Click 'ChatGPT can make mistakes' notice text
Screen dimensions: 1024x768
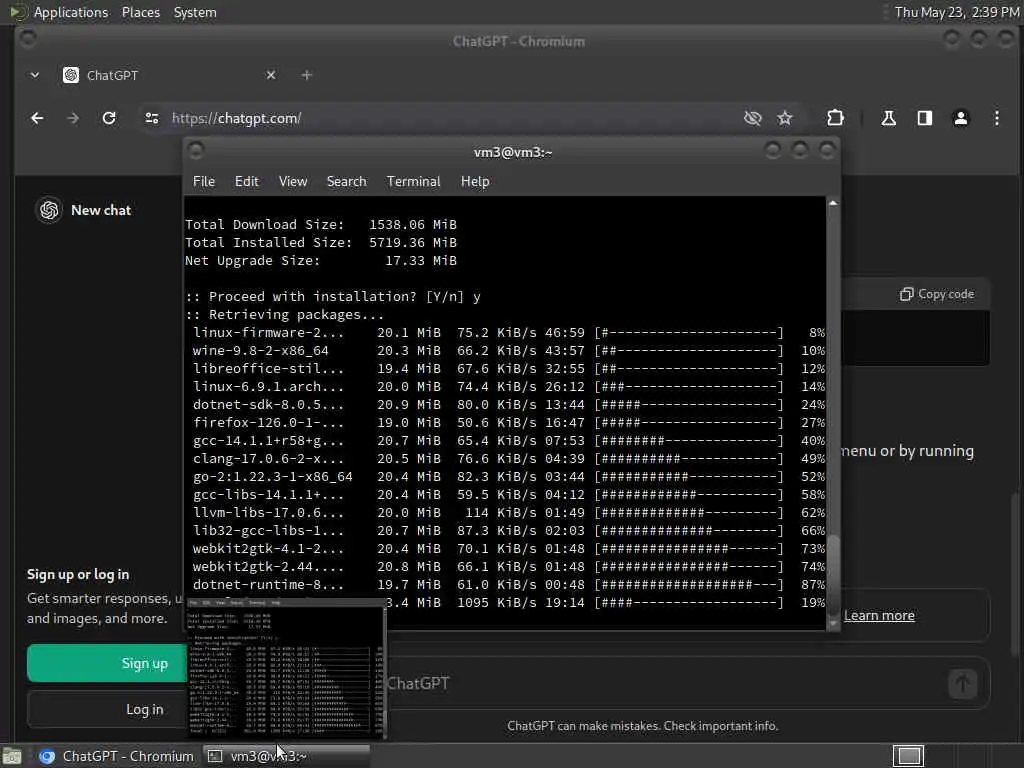point(643,726)
